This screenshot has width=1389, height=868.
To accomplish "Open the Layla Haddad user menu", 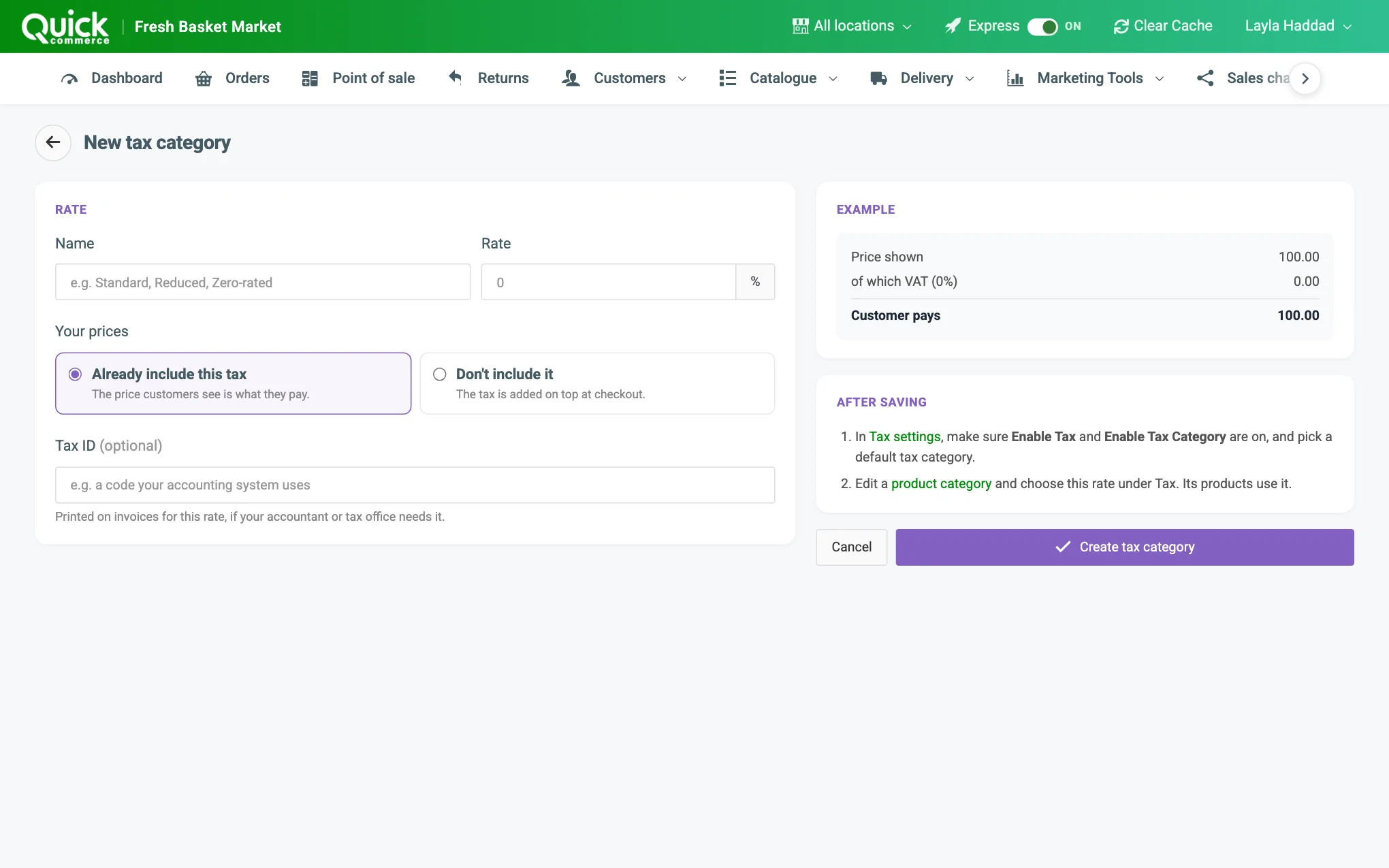I will click(x=1298, y=26).
